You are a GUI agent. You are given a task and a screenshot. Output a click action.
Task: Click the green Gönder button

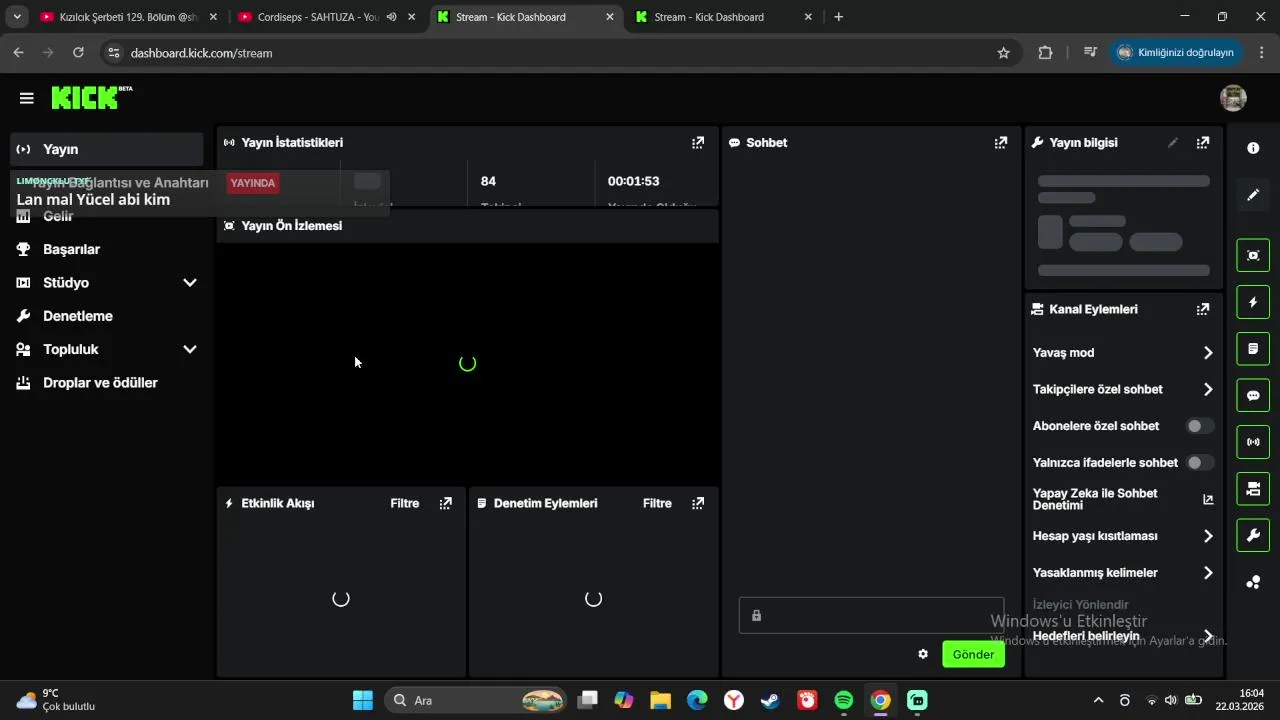click(973, 654)
